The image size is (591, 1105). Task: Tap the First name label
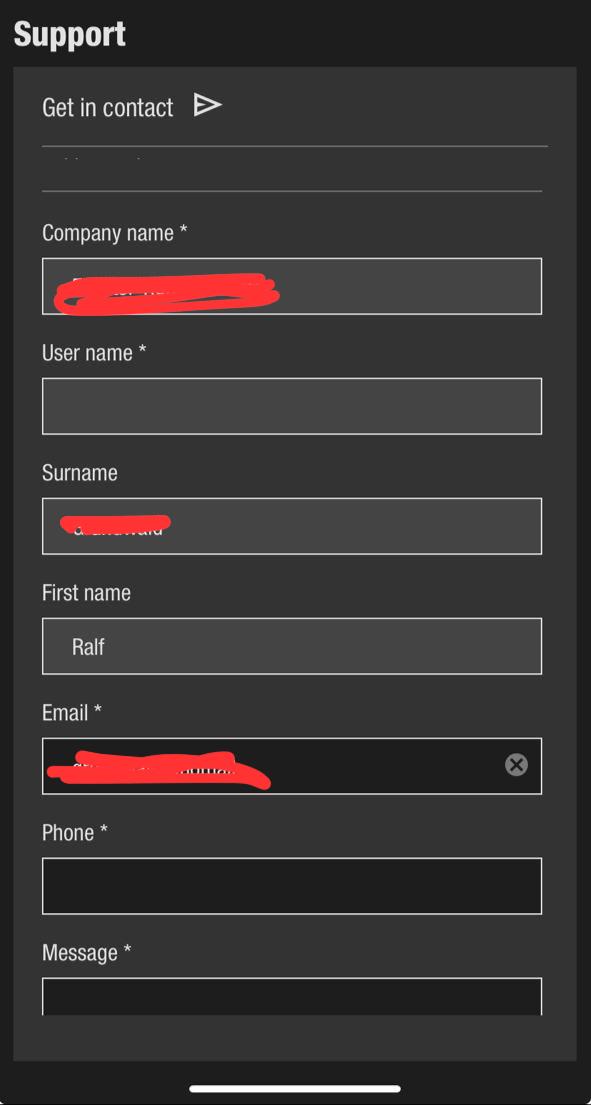pyautogui.click(x=87, y=593)
